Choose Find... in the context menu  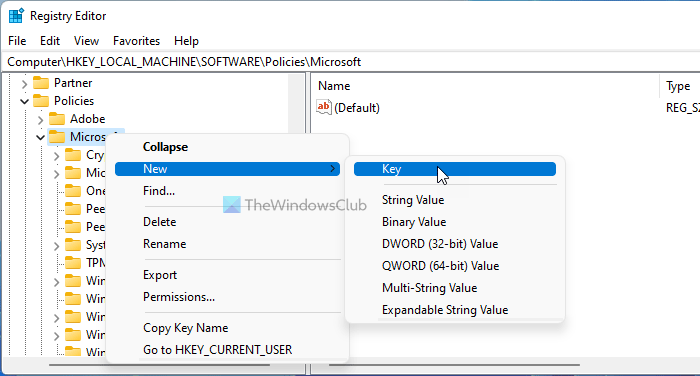pyautogui.click(x=158, y=191)
